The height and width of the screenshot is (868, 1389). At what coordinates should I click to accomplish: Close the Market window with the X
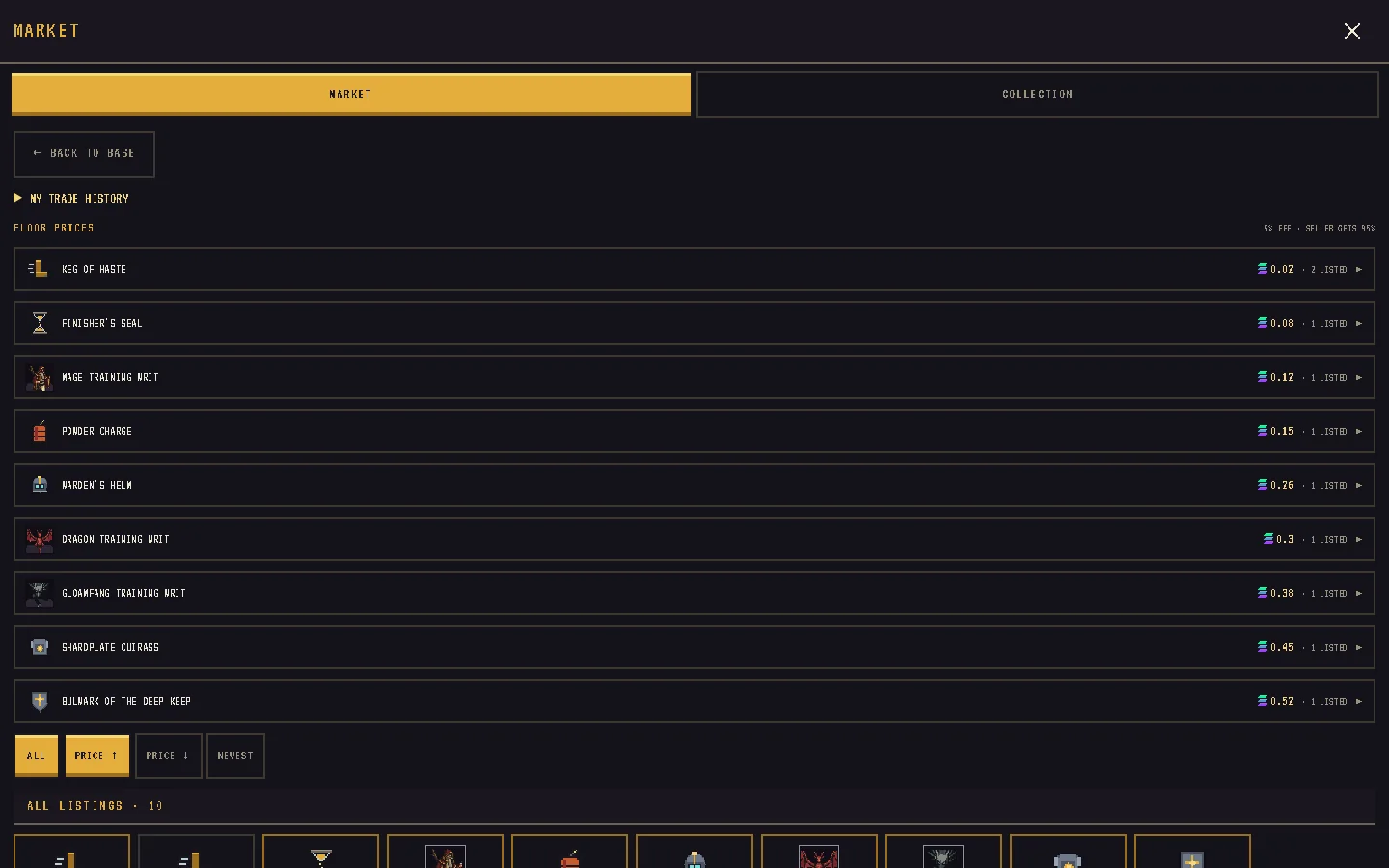1352,31
